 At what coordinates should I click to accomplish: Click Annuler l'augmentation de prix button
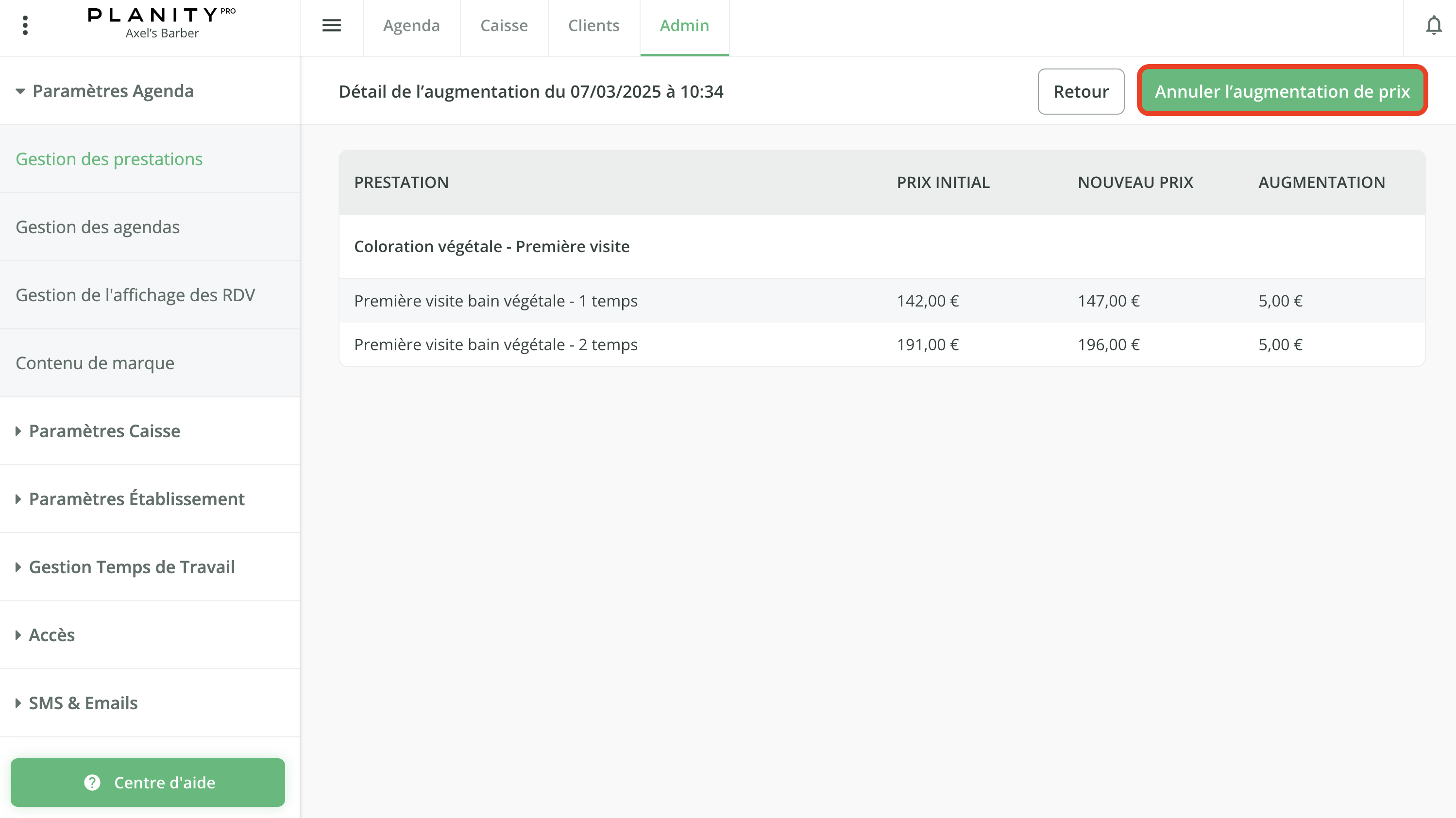(1282, 92)
